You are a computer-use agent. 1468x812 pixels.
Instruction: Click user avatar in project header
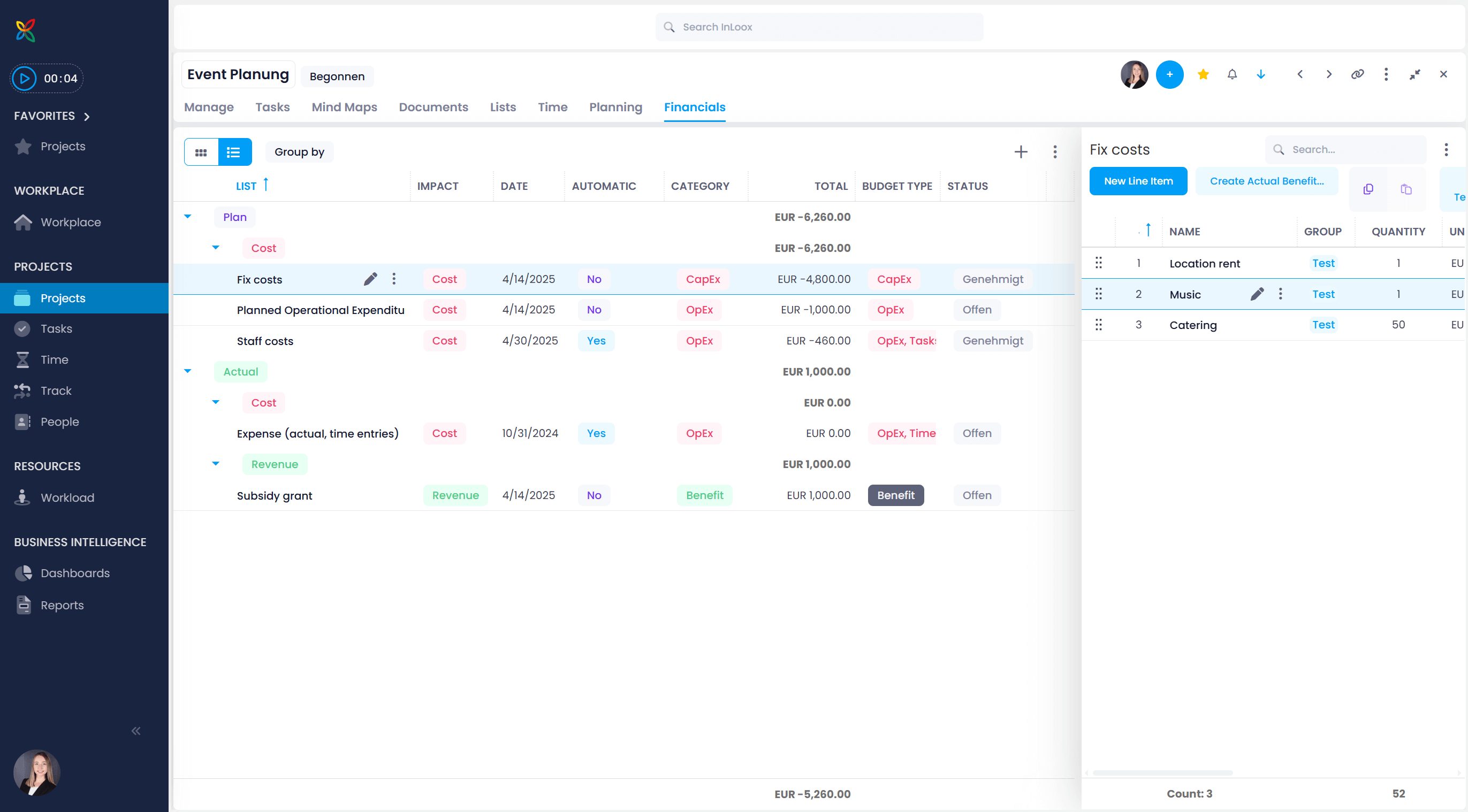1134,74
